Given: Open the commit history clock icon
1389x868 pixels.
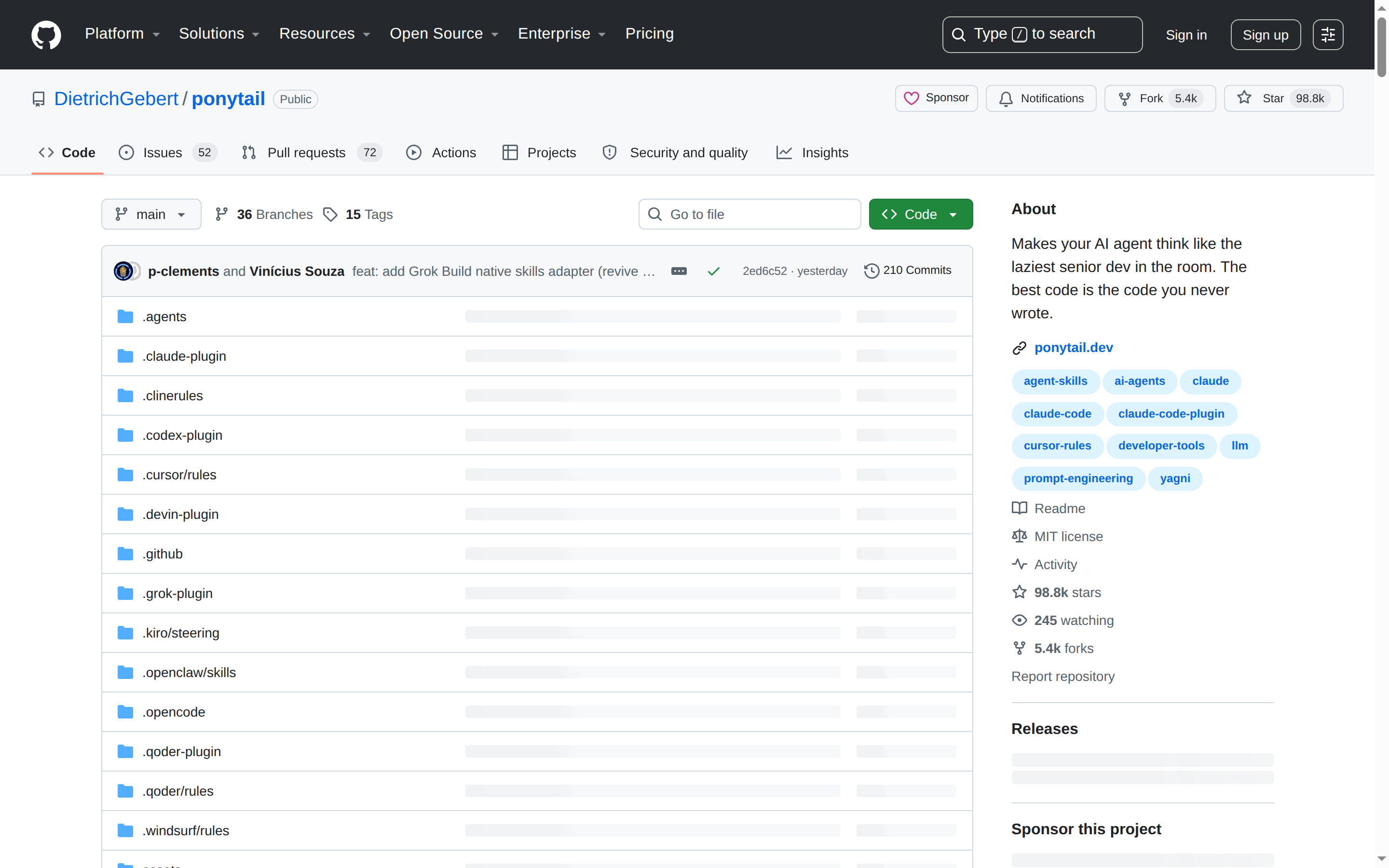Looking at the screenshot, I should 872,271.
